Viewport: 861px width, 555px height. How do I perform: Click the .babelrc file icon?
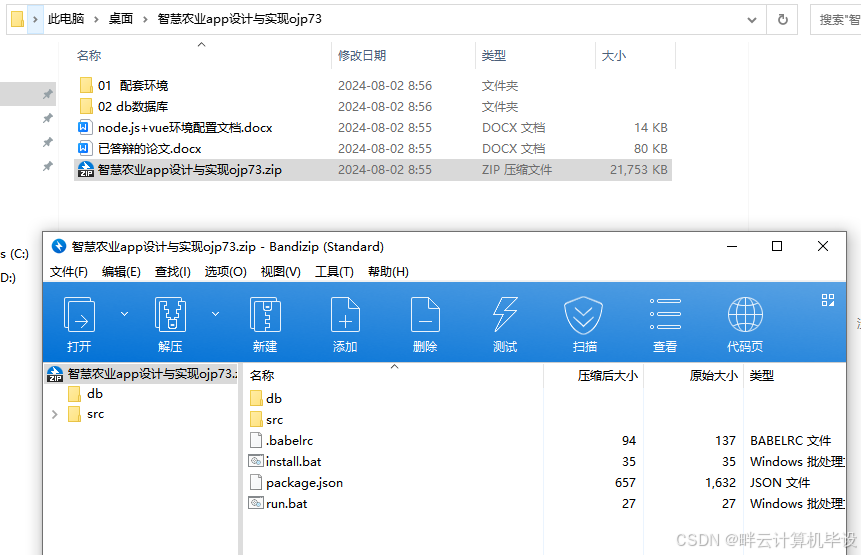tap(256, 440)
